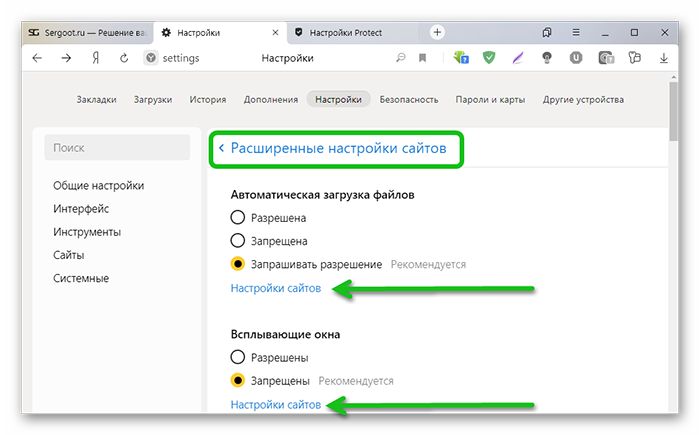Click the vertical scrollbar thumb
Image resolution: width=700 pixels, height=435 pixels.
coord(673,111)
